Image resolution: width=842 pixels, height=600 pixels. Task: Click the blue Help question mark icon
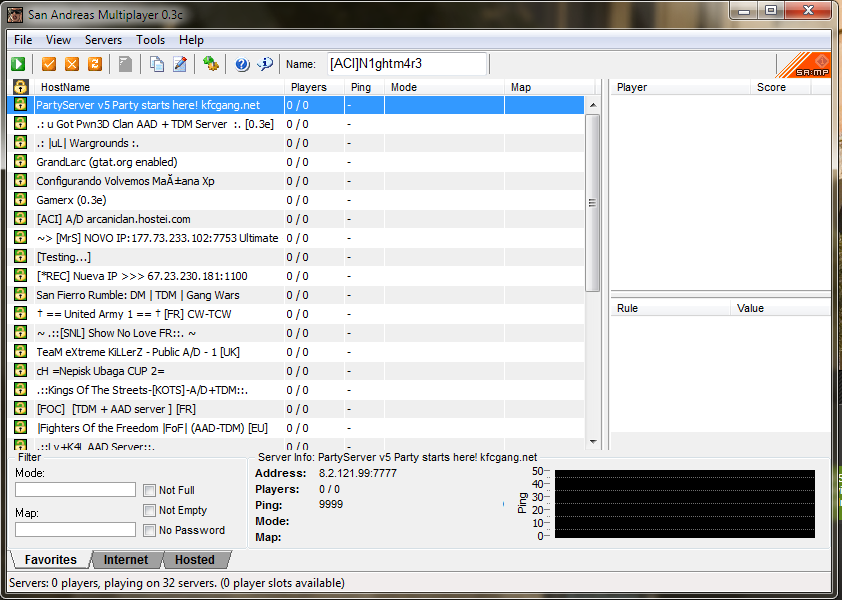click(x=242, y=64)
